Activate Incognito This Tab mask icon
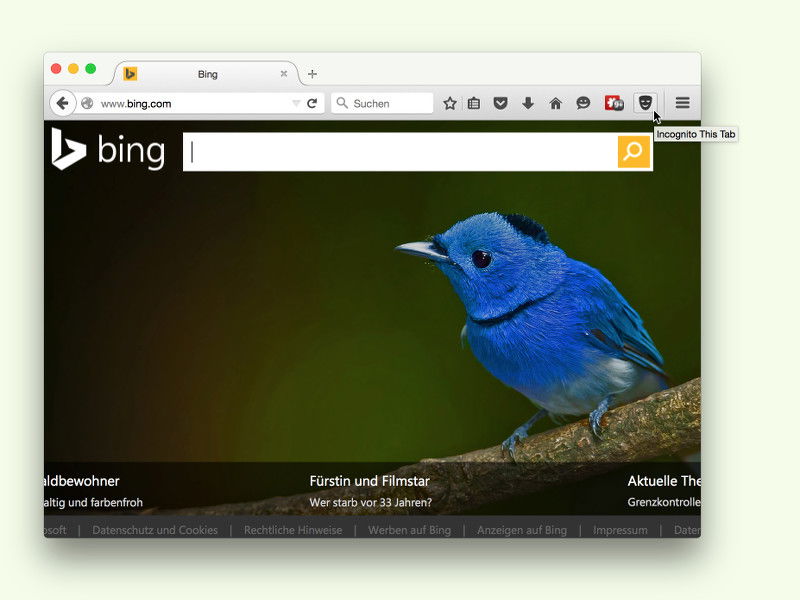The width and height of the screenshot is (800, 600). click(645, 103)
